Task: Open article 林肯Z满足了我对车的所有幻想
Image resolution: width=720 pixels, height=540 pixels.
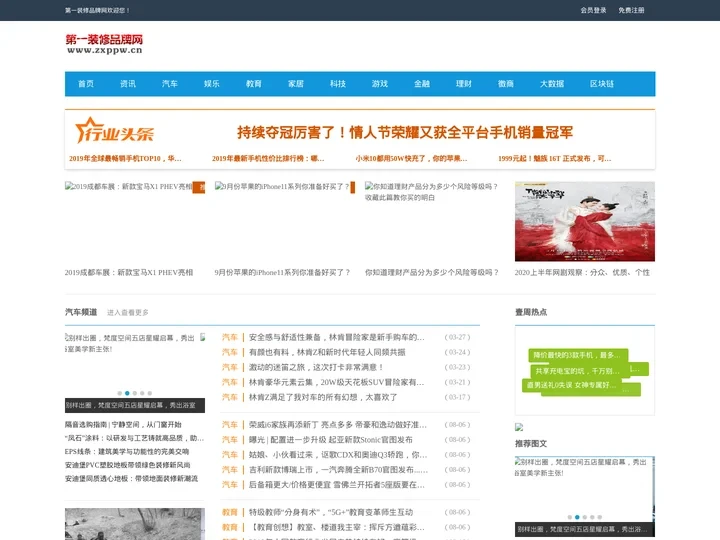Action: [x=323, y=397]
